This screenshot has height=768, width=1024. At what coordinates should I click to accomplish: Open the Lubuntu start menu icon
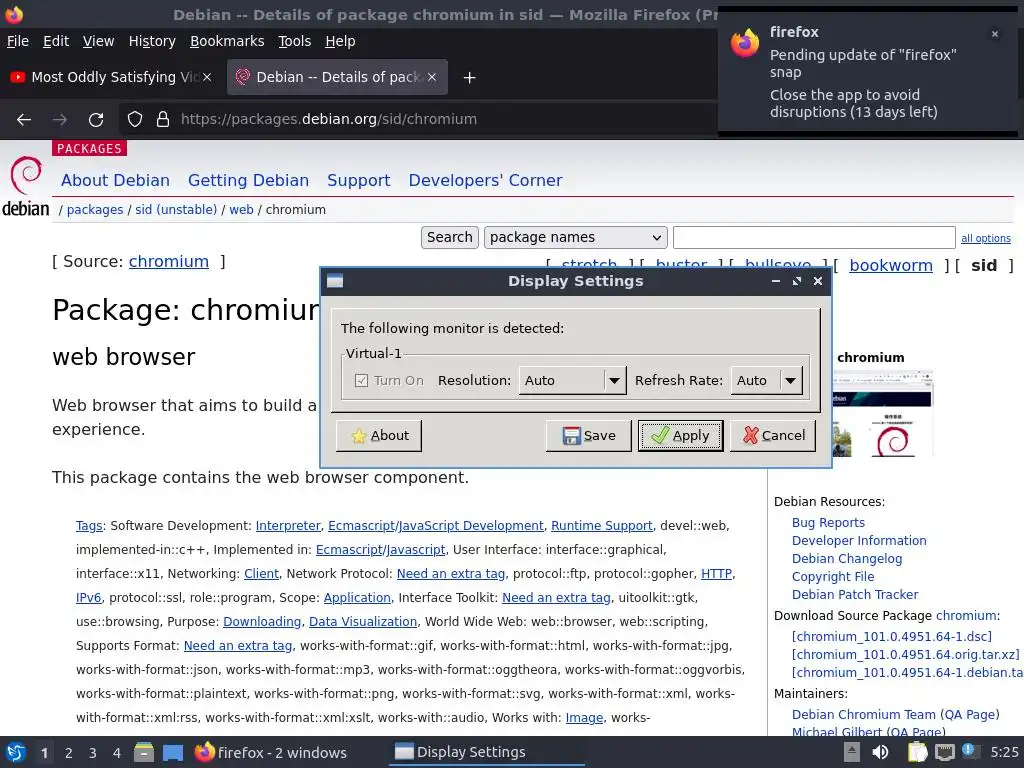(x=16, y=752)
